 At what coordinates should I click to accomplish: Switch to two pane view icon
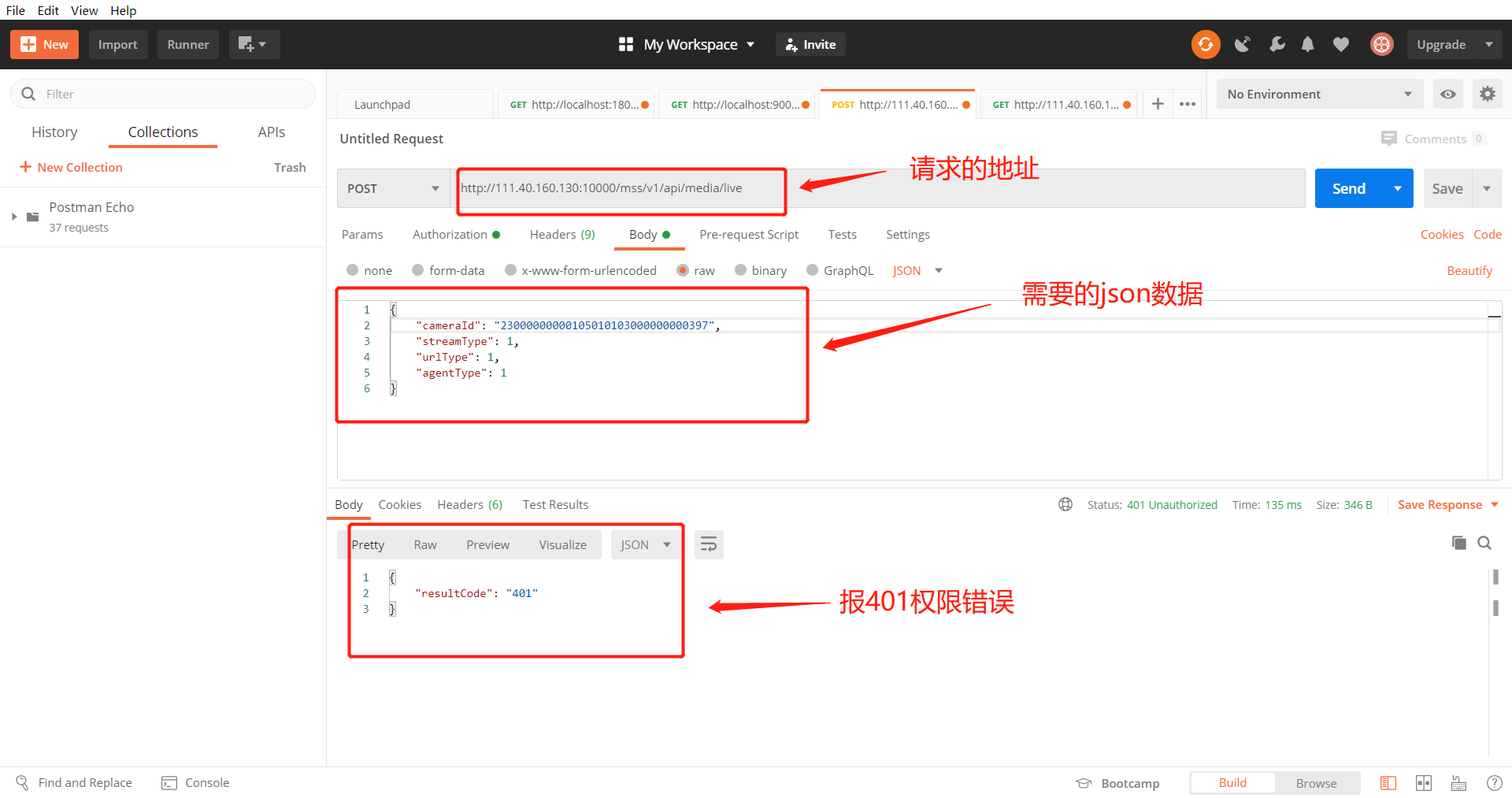coord(1424,783)
